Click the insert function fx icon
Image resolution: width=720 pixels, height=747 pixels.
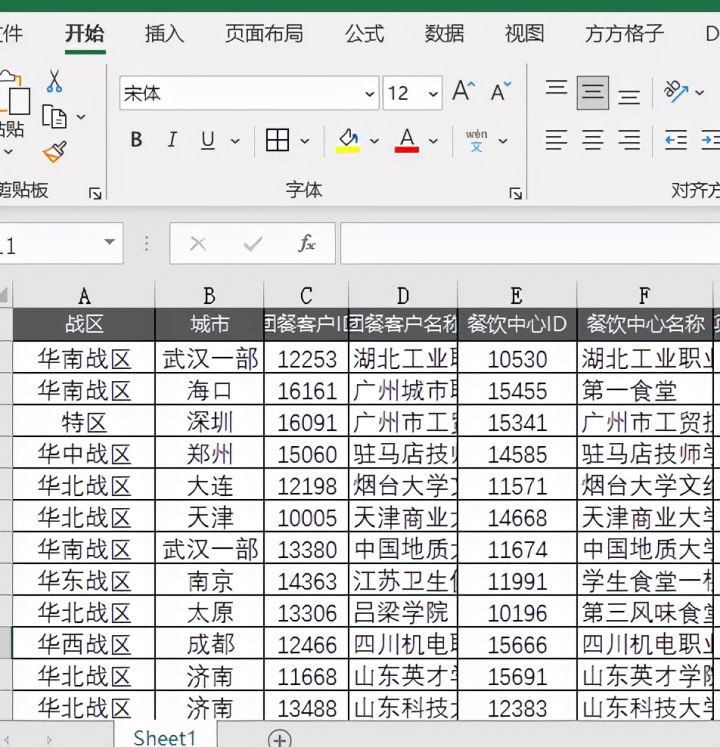click(306, 243)
